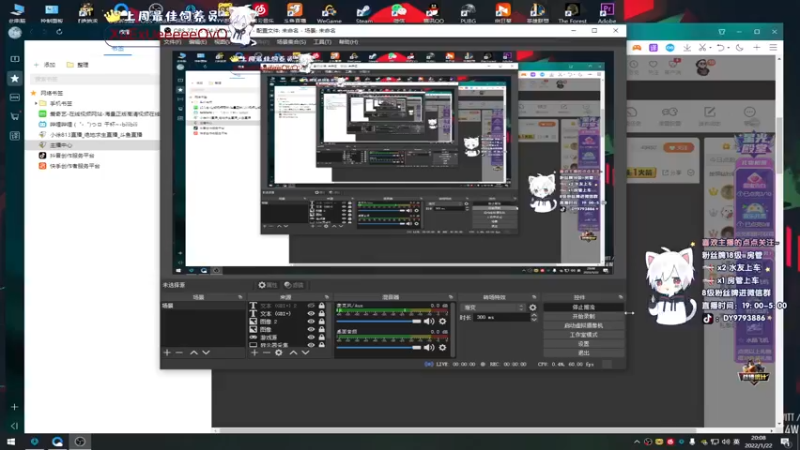The image size is (800, 450).
Task: Click the browser reload icon
Action: [x=59, y=32]
